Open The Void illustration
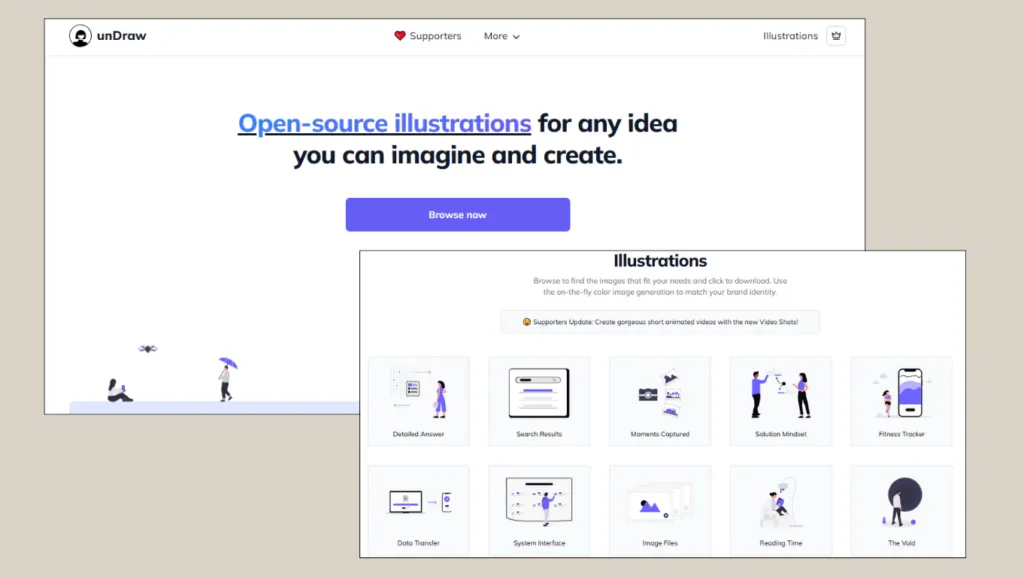 click(902, 510)
